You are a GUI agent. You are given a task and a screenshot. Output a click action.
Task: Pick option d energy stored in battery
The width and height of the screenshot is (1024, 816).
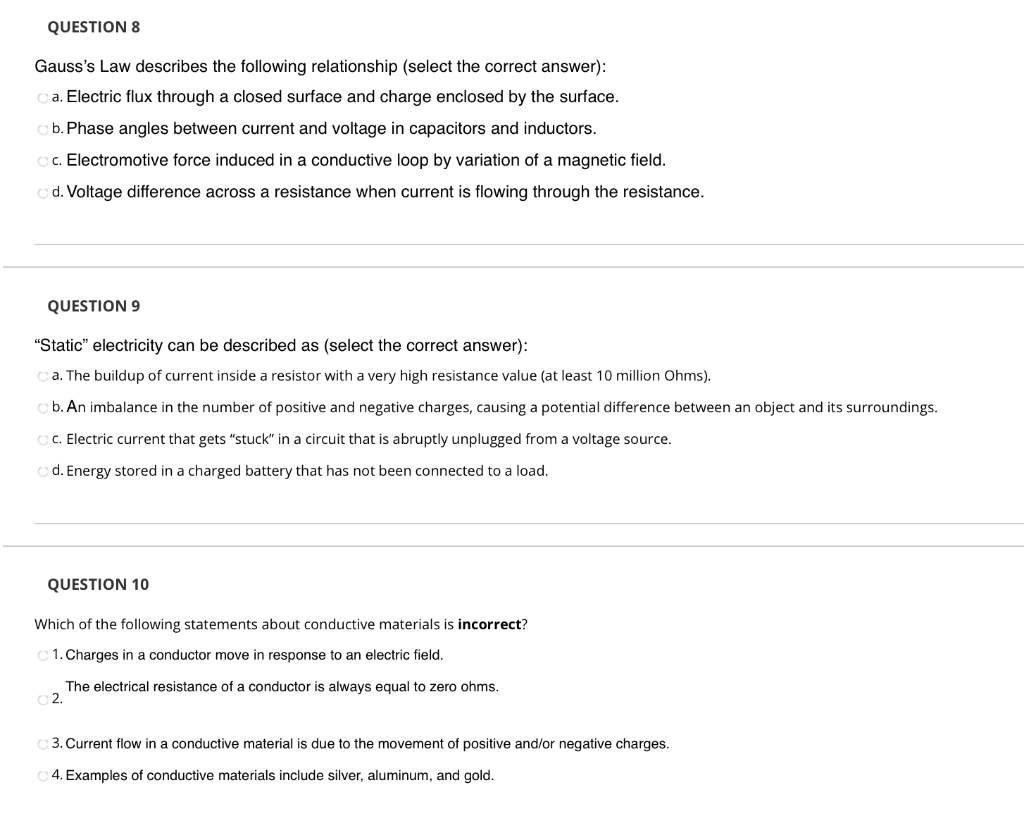(x=43, y=471)
